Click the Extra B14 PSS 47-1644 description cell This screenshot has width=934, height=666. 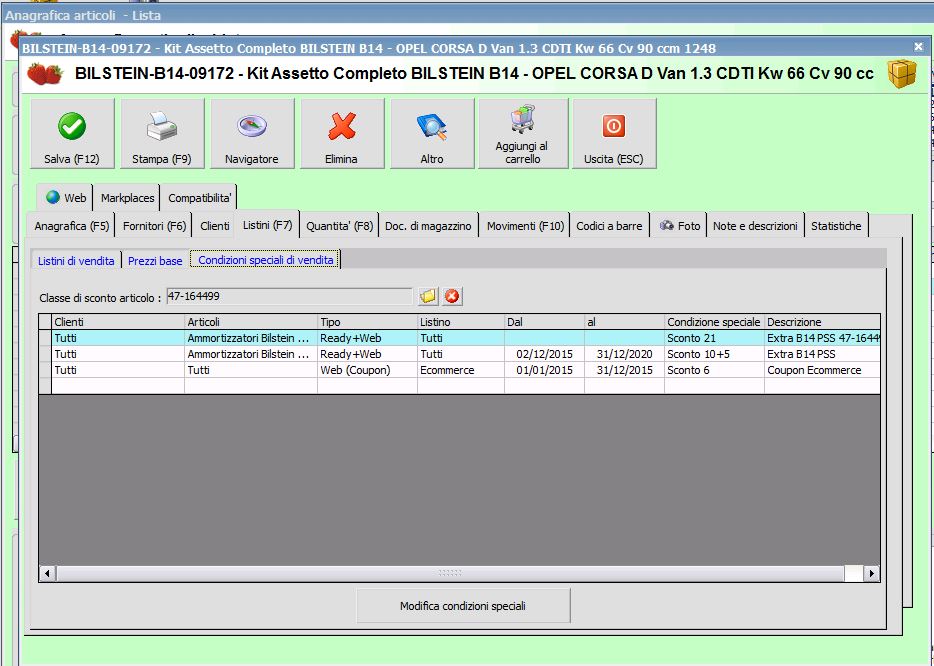point(822,338)
